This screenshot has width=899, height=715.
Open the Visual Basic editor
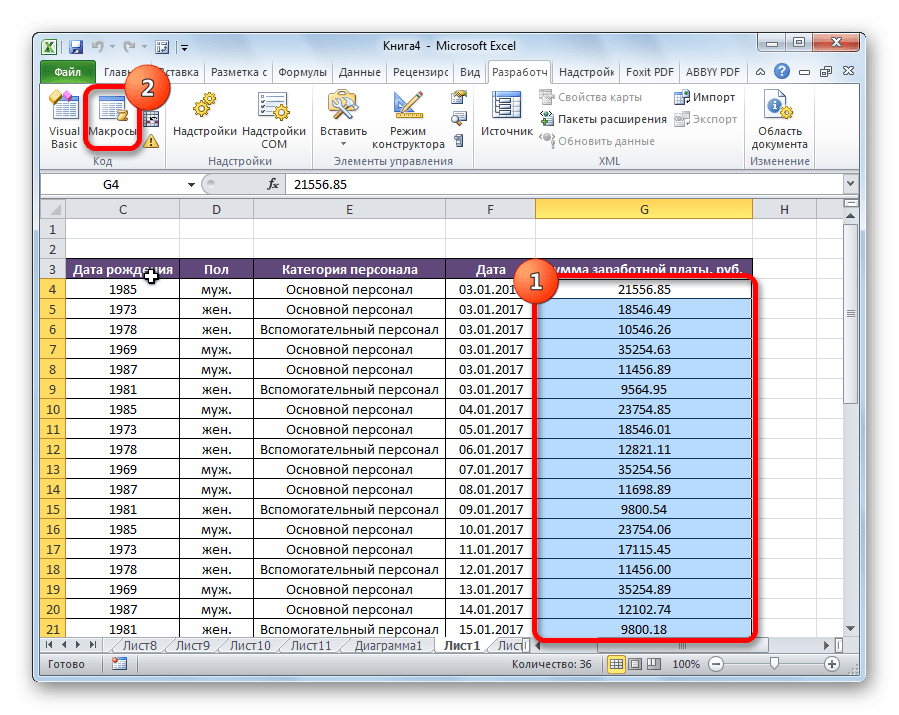64,120
